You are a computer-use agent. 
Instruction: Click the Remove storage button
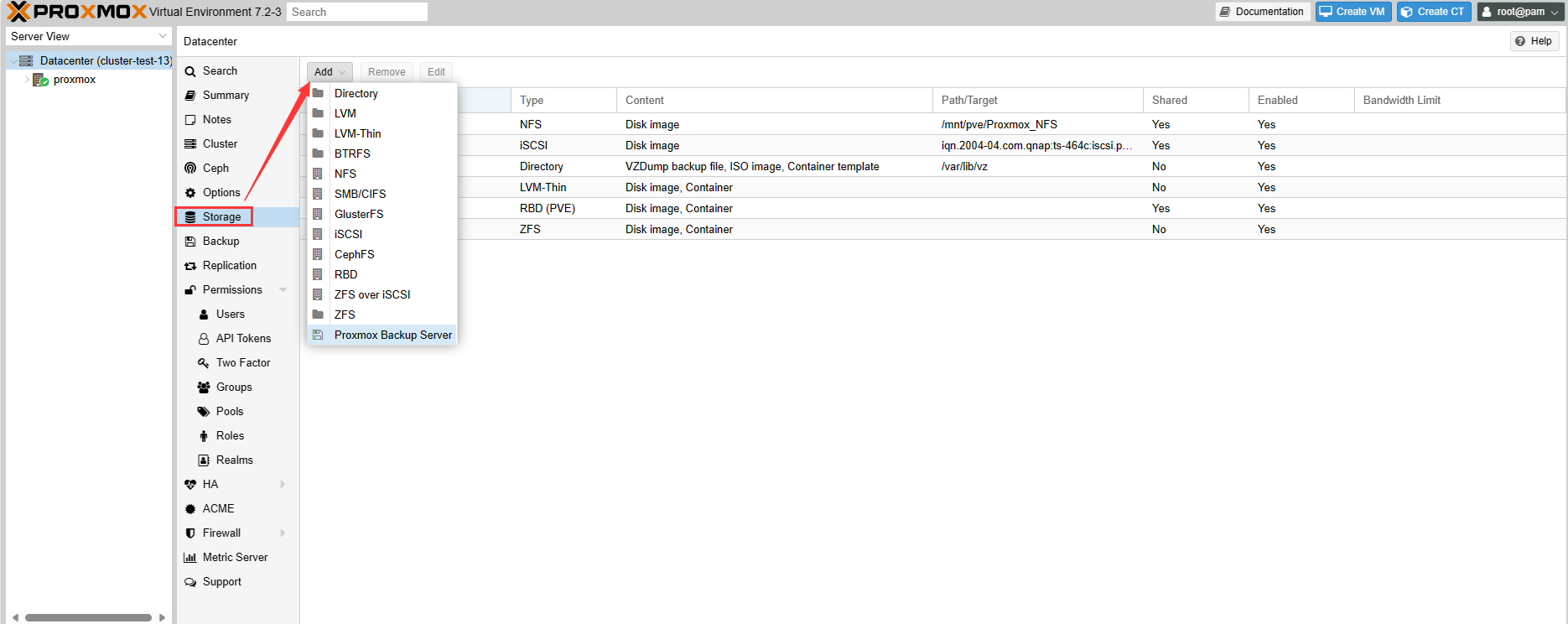coord(387,72)
